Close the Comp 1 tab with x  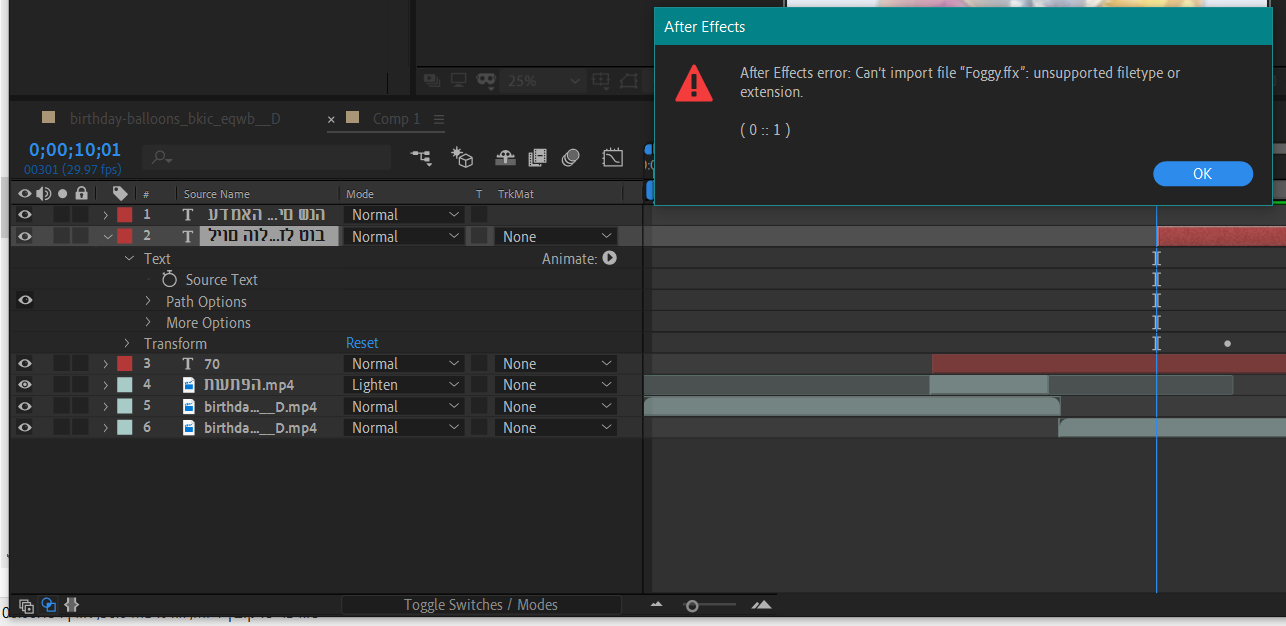[x=332, y=120]
